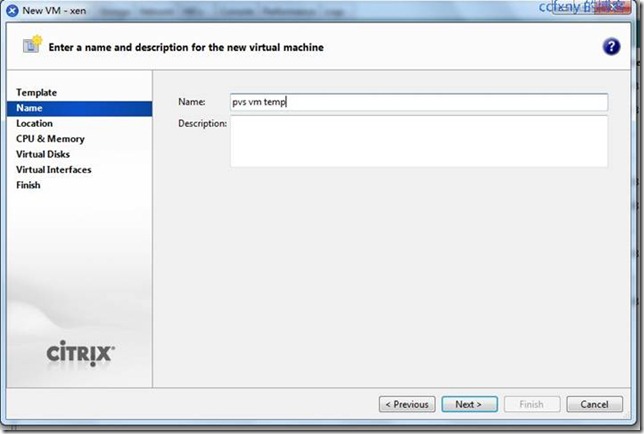The image size is (644, 434).
Task: Select the Template step in sidebar
Action: [37, 92]
